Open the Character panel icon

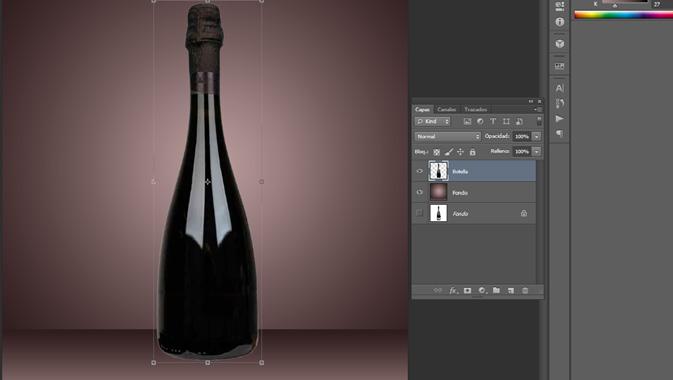click(x=560, y=88)
